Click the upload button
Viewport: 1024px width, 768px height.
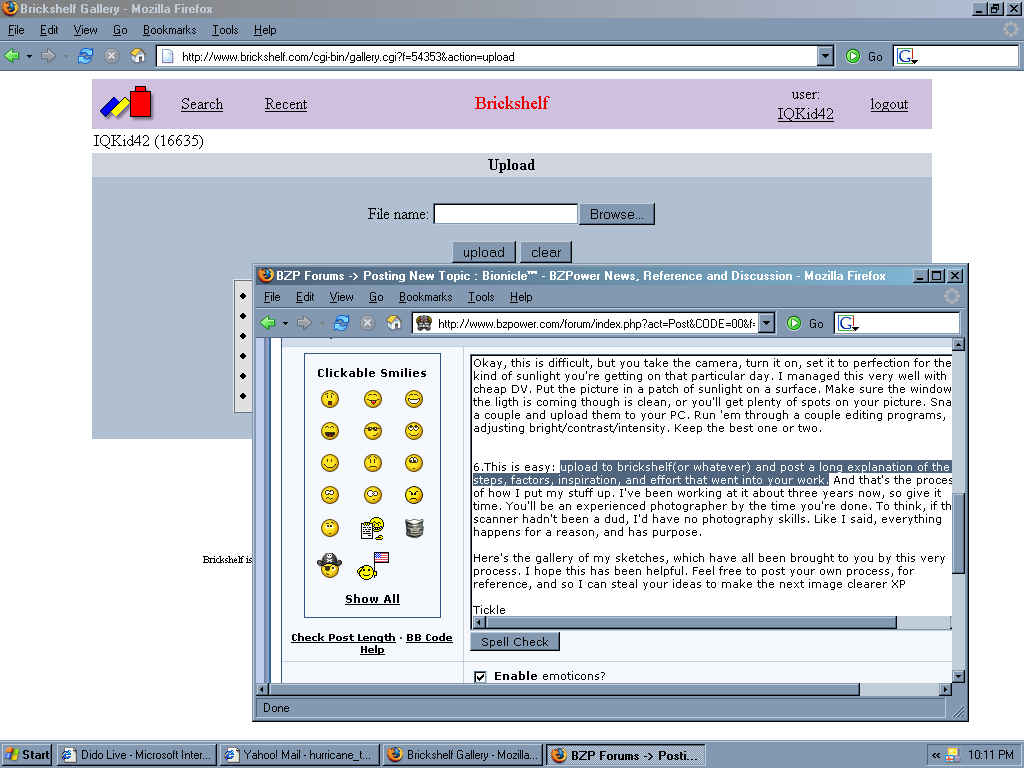point(483,252)
